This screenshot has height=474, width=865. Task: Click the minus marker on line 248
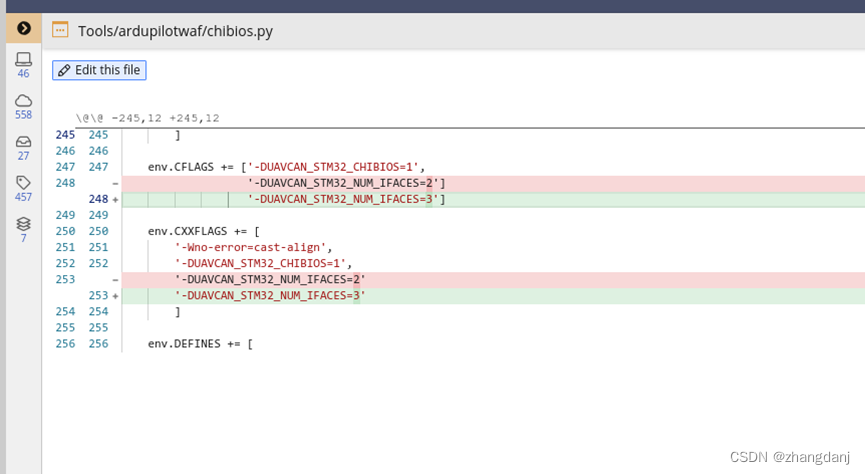(x=115, y=184)
